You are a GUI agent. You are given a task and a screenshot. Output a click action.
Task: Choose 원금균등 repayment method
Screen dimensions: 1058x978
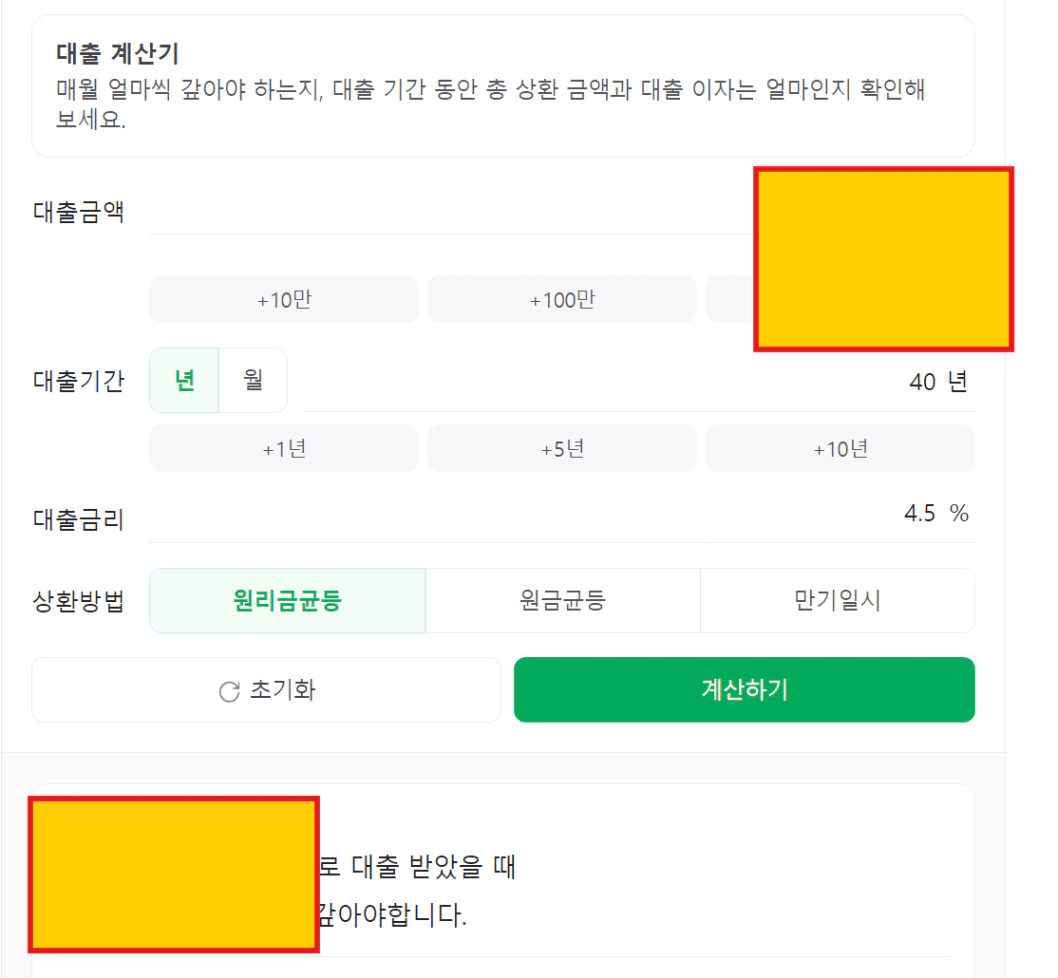[x=563, y=600]
